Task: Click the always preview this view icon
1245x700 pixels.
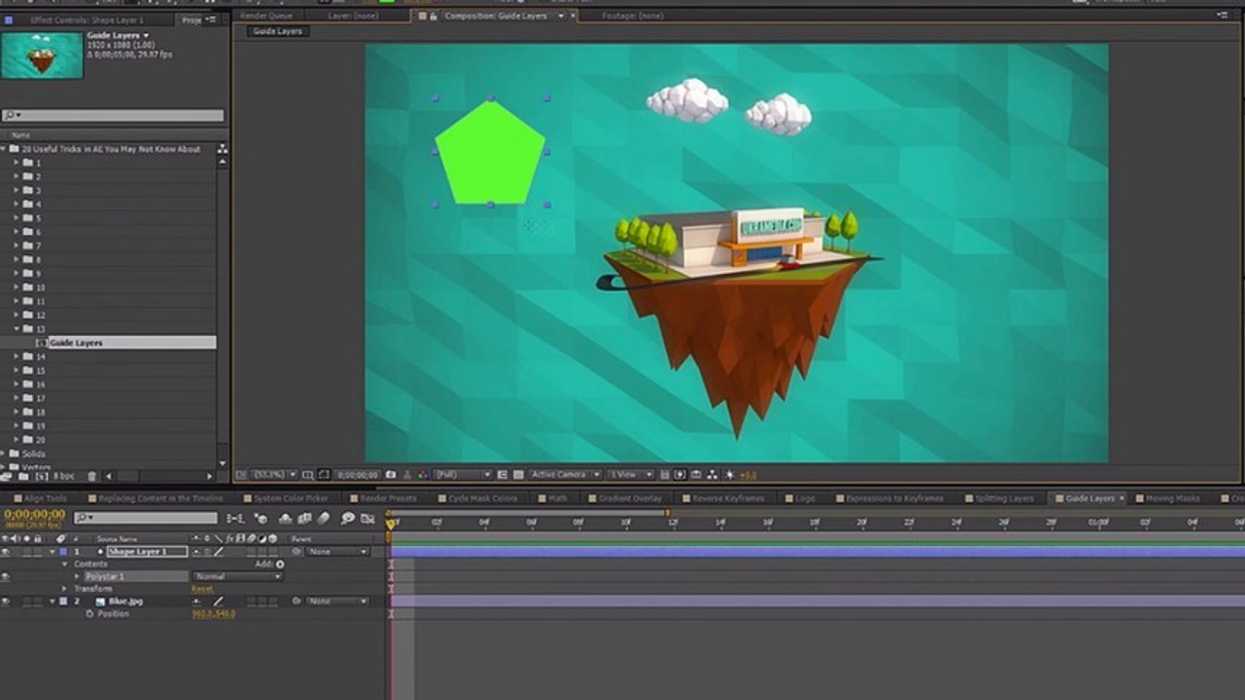Action: [239, 475]
